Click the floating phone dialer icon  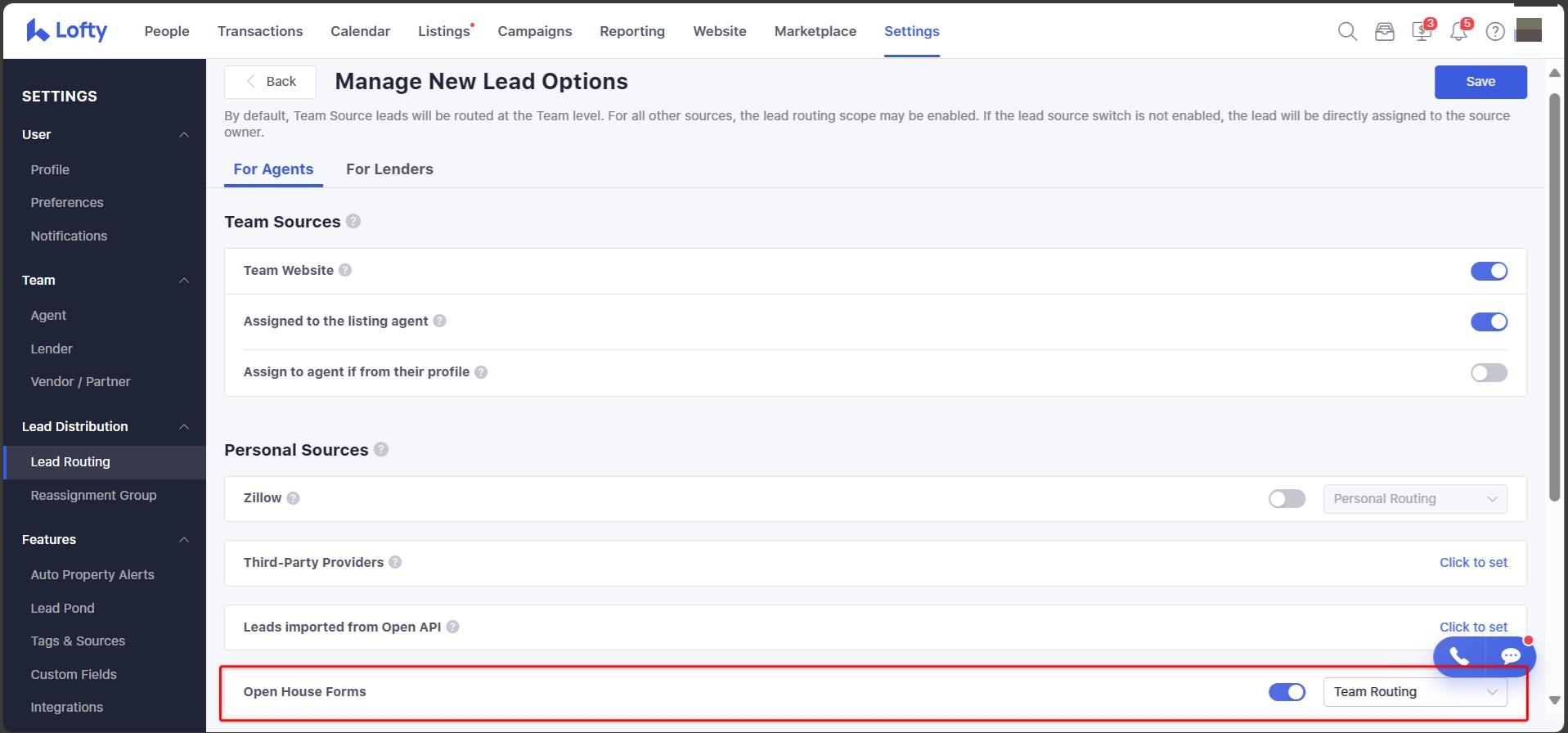click(1459, 656)
